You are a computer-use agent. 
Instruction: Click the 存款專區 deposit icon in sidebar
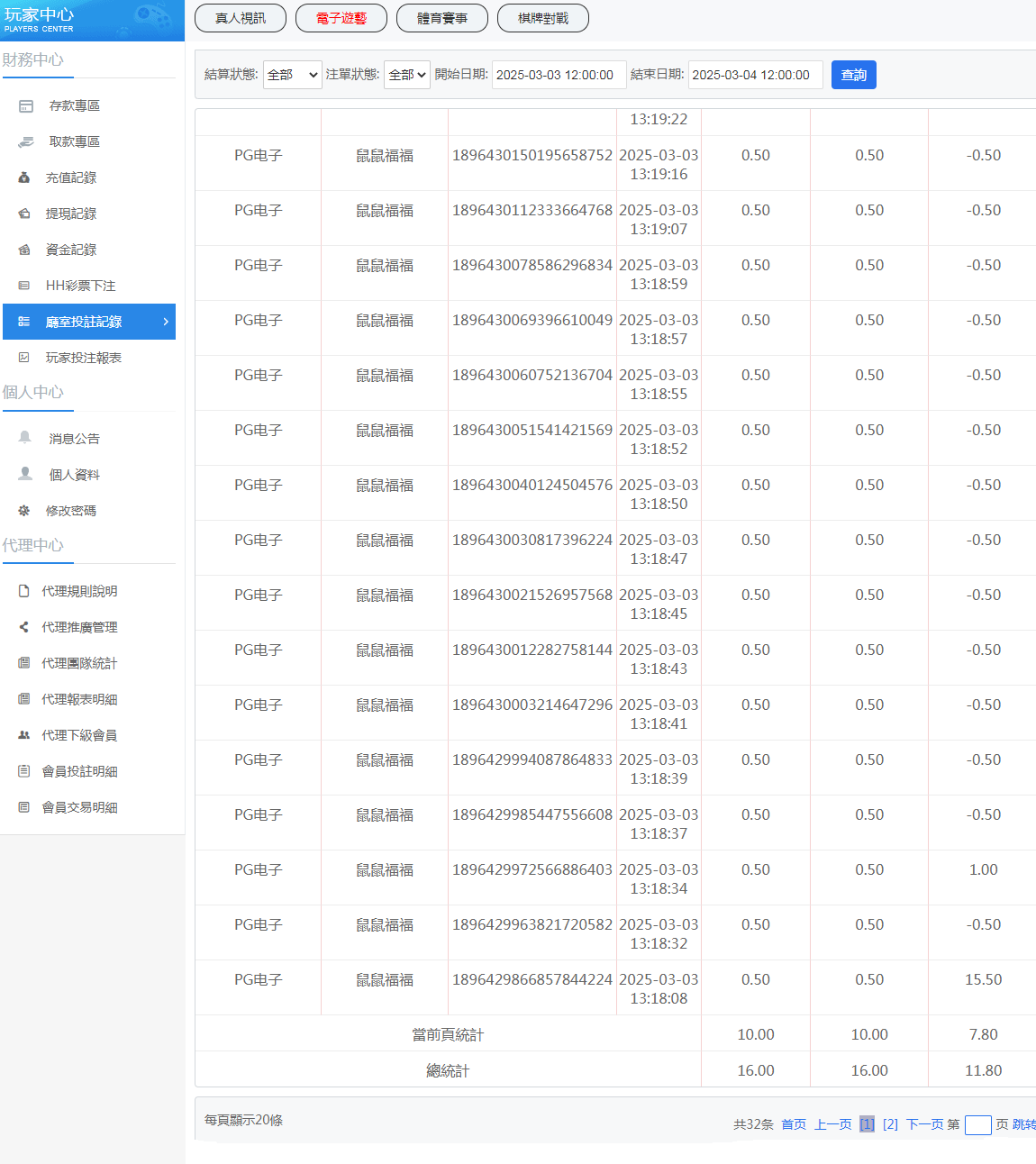point(26,106)
